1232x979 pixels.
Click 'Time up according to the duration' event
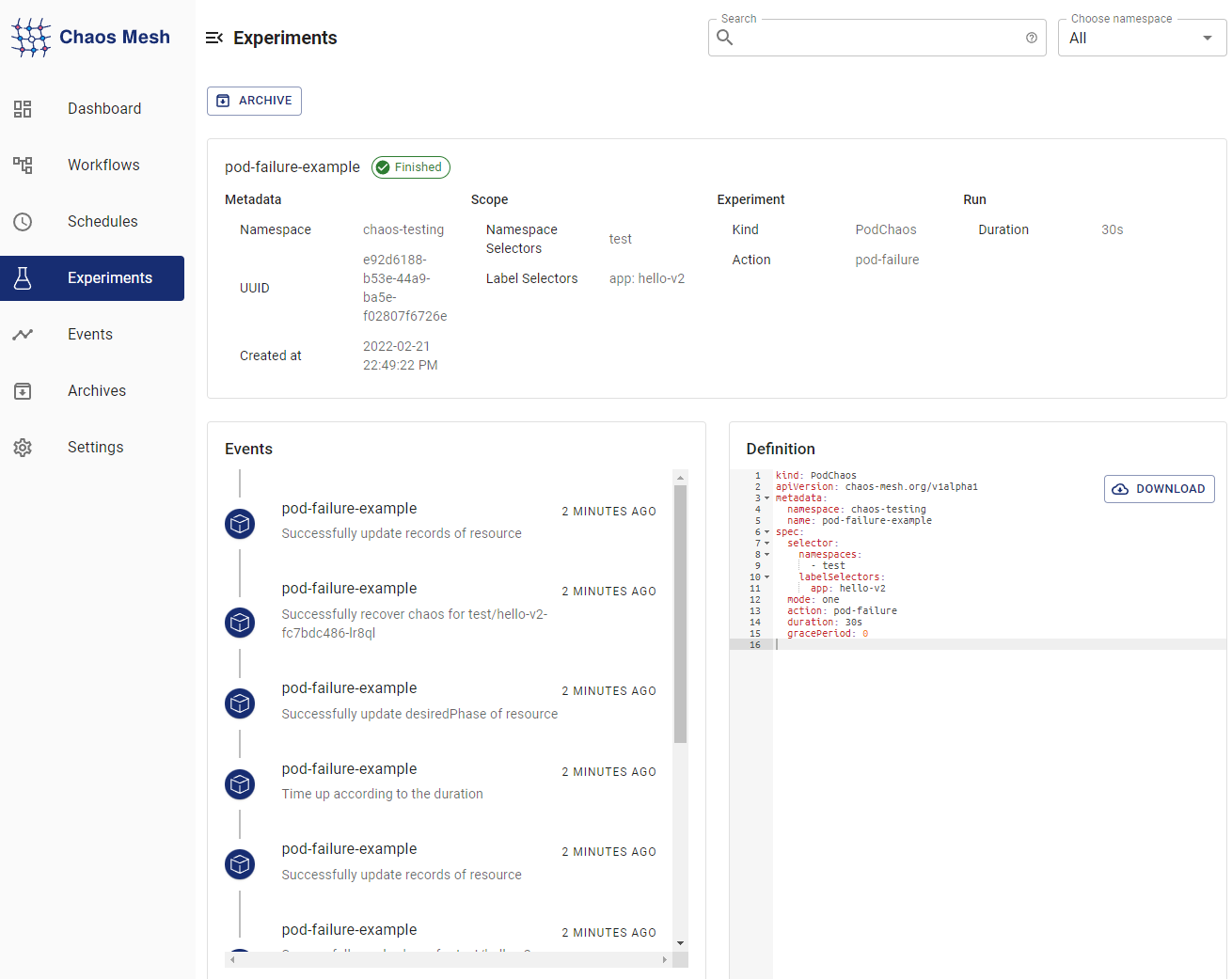click(383, 794)
